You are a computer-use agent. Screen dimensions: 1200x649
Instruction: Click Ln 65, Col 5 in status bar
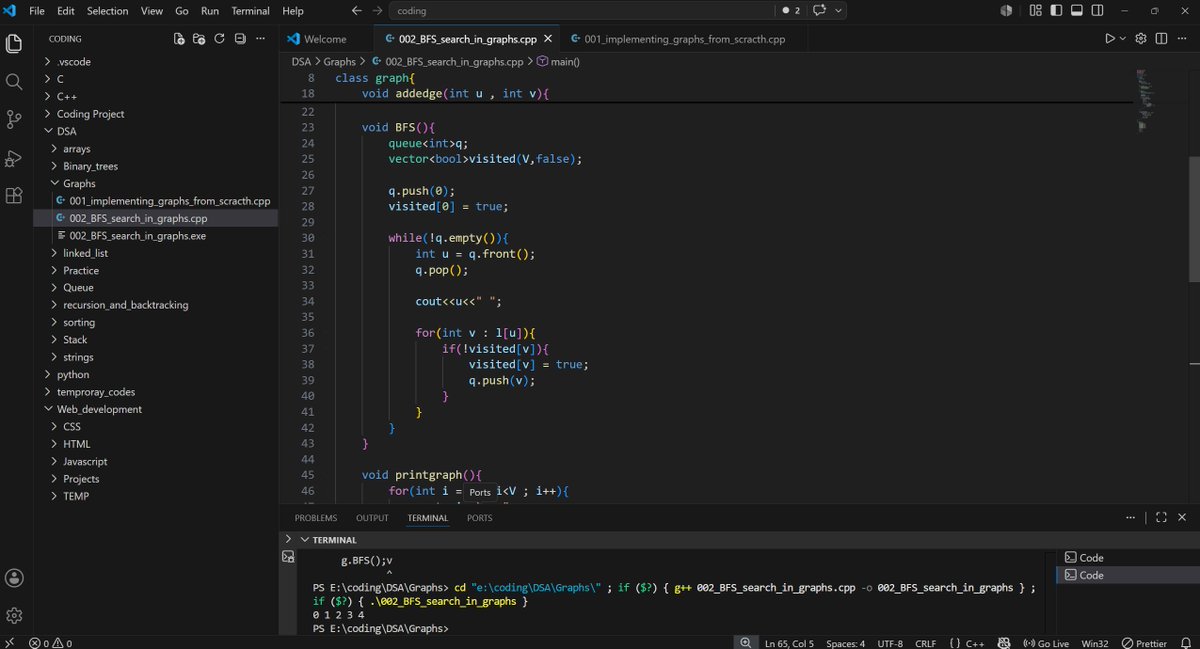pyautogui.click(x=790, y=642)
